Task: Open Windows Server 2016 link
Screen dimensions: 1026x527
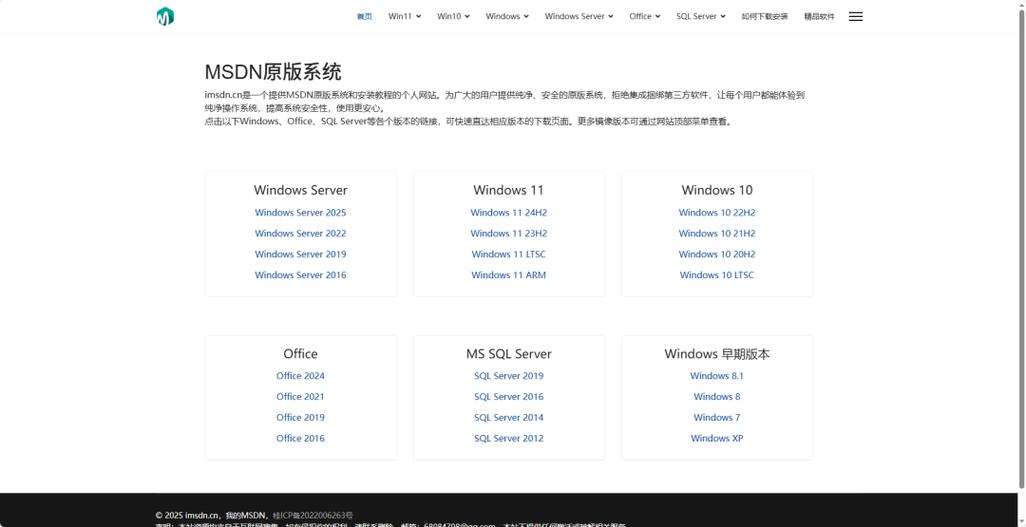Action: (300, 276)
